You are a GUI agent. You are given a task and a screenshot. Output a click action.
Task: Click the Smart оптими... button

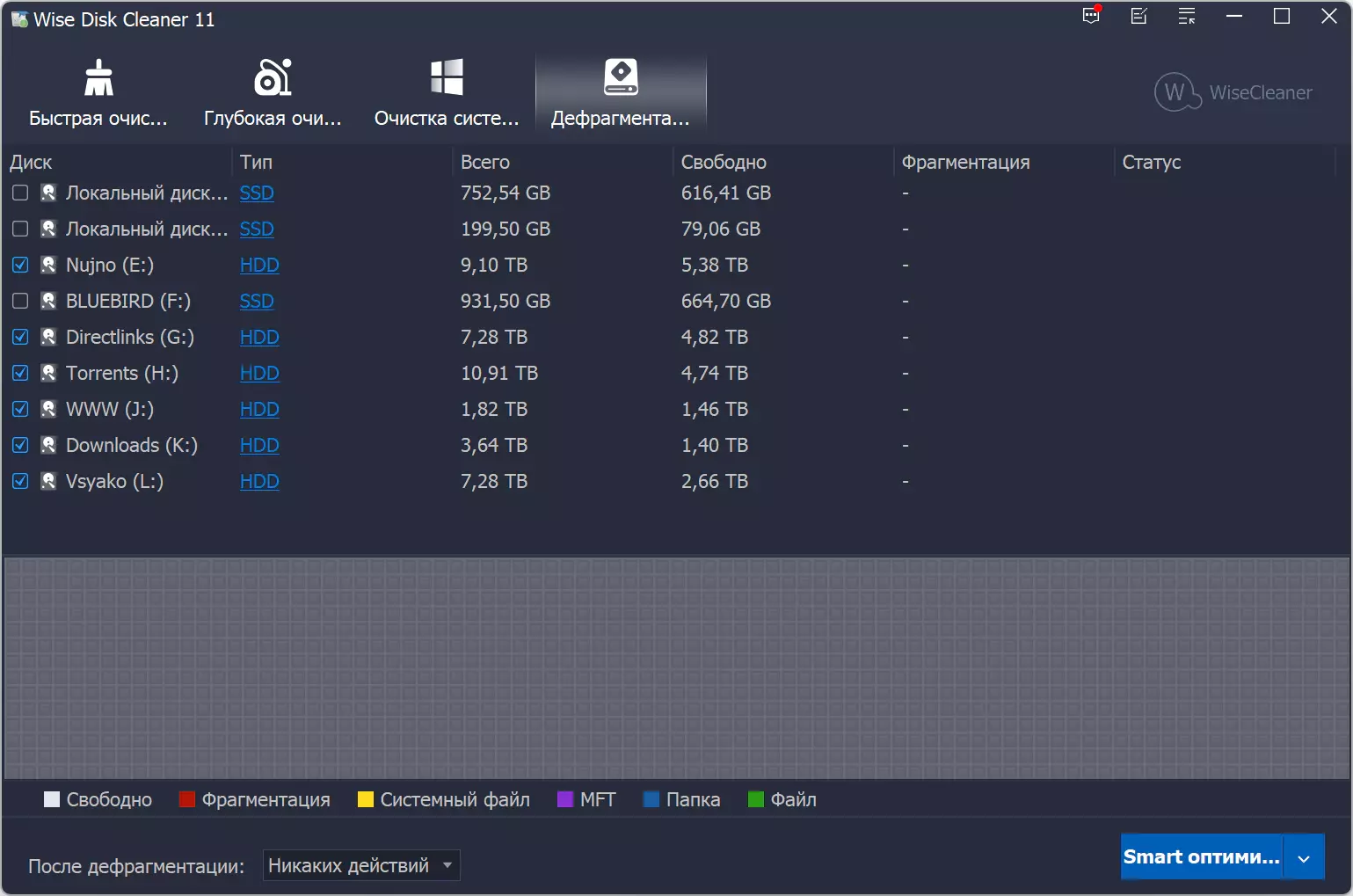[1202, 857]
